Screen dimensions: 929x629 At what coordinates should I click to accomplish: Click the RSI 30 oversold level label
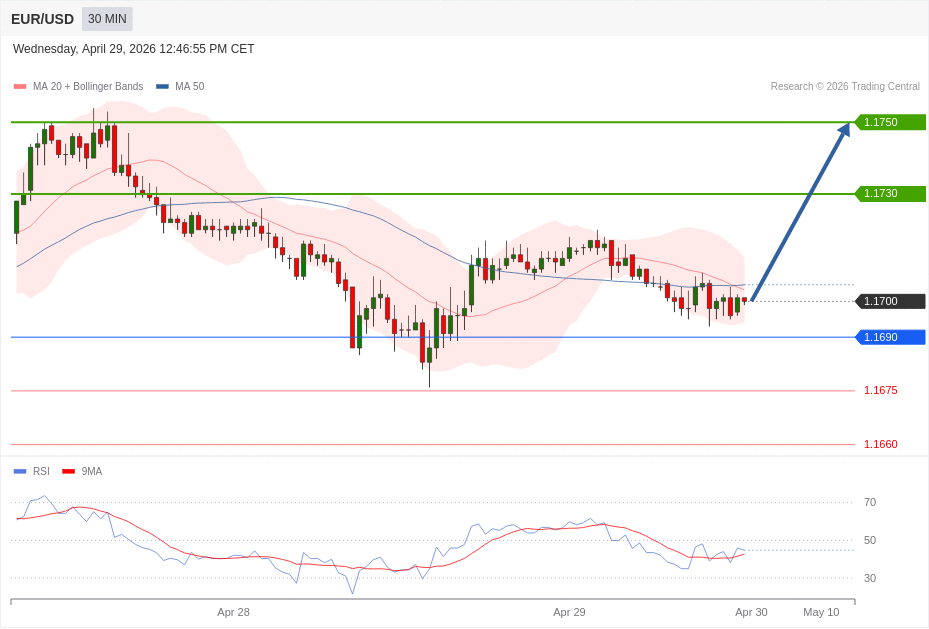click(x=869, y=578)
